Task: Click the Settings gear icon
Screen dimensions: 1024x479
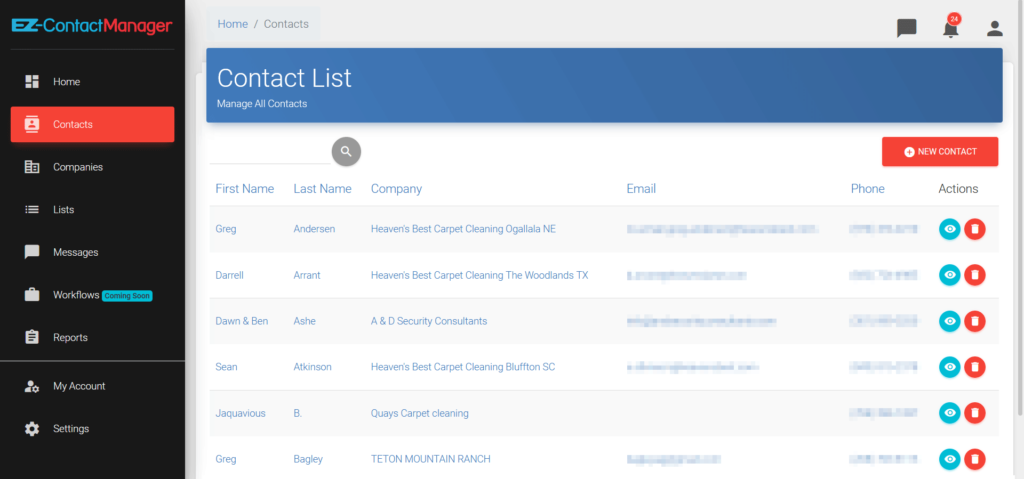Action: pos(32,429)
